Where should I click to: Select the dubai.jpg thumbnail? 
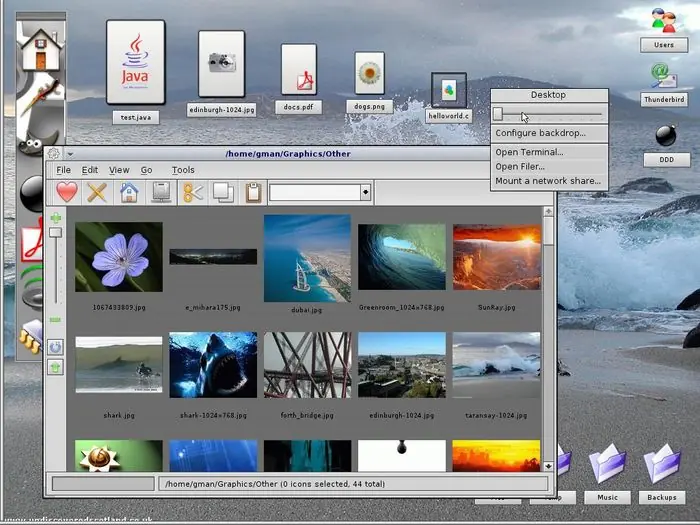click(307, 258)
